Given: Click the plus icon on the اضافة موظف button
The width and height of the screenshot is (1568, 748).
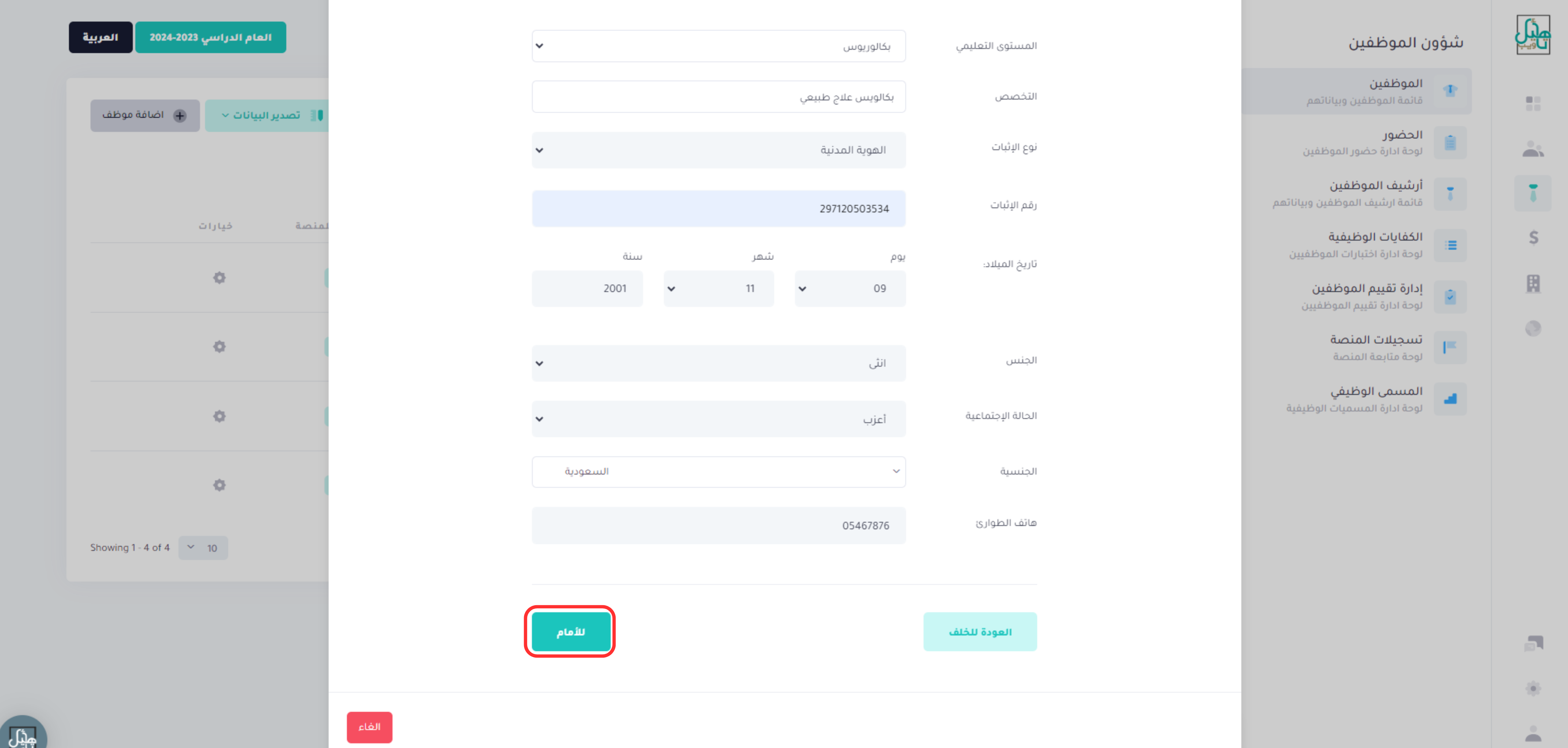Looking at the screenshot, I should coord(180,116).
